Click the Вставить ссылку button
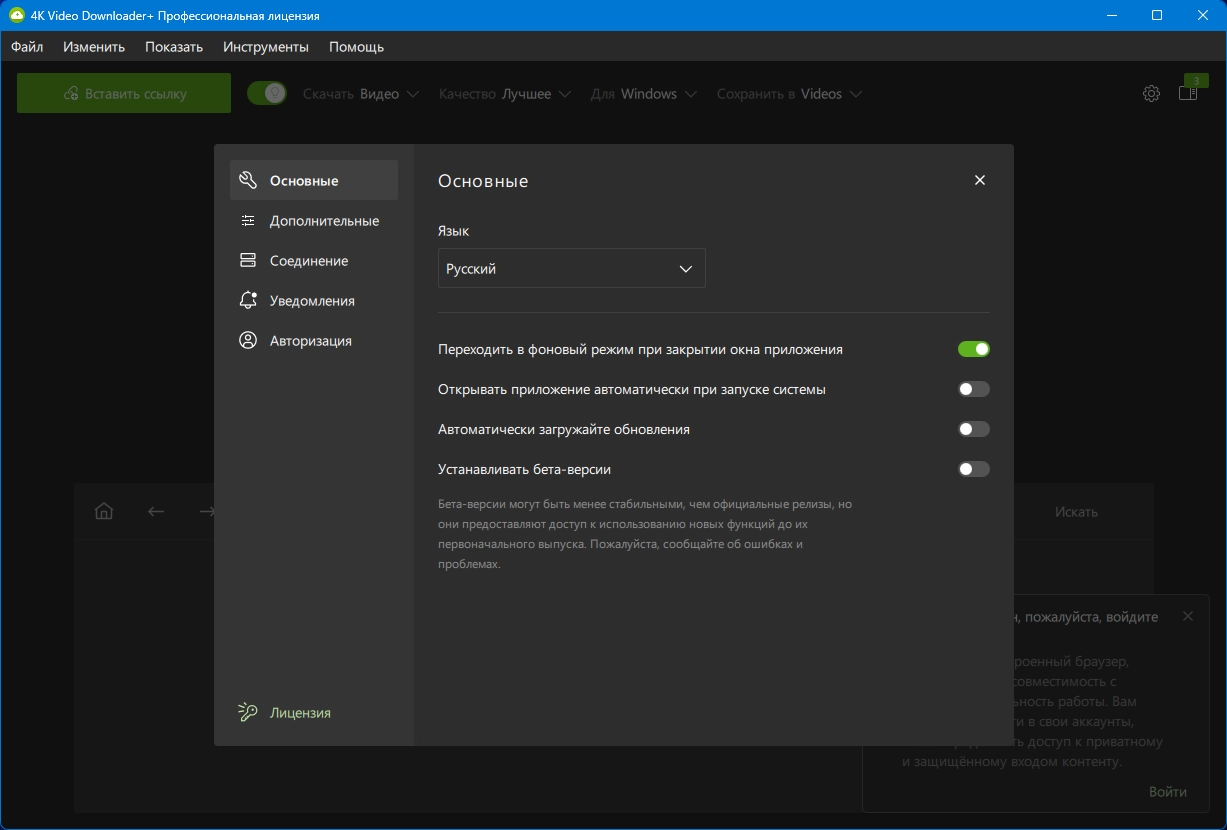 [x=124, y=93]
